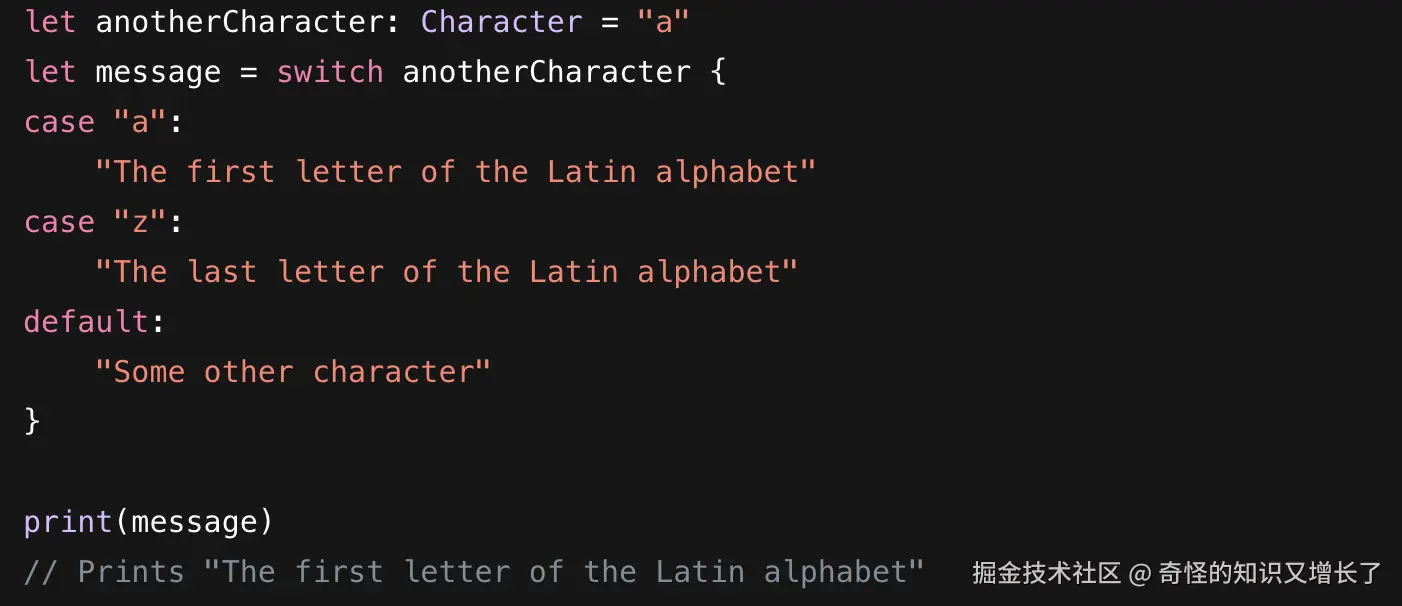Open the 掘金技术社区 watermark text

pyautogui.click(x=1046, y=573)
